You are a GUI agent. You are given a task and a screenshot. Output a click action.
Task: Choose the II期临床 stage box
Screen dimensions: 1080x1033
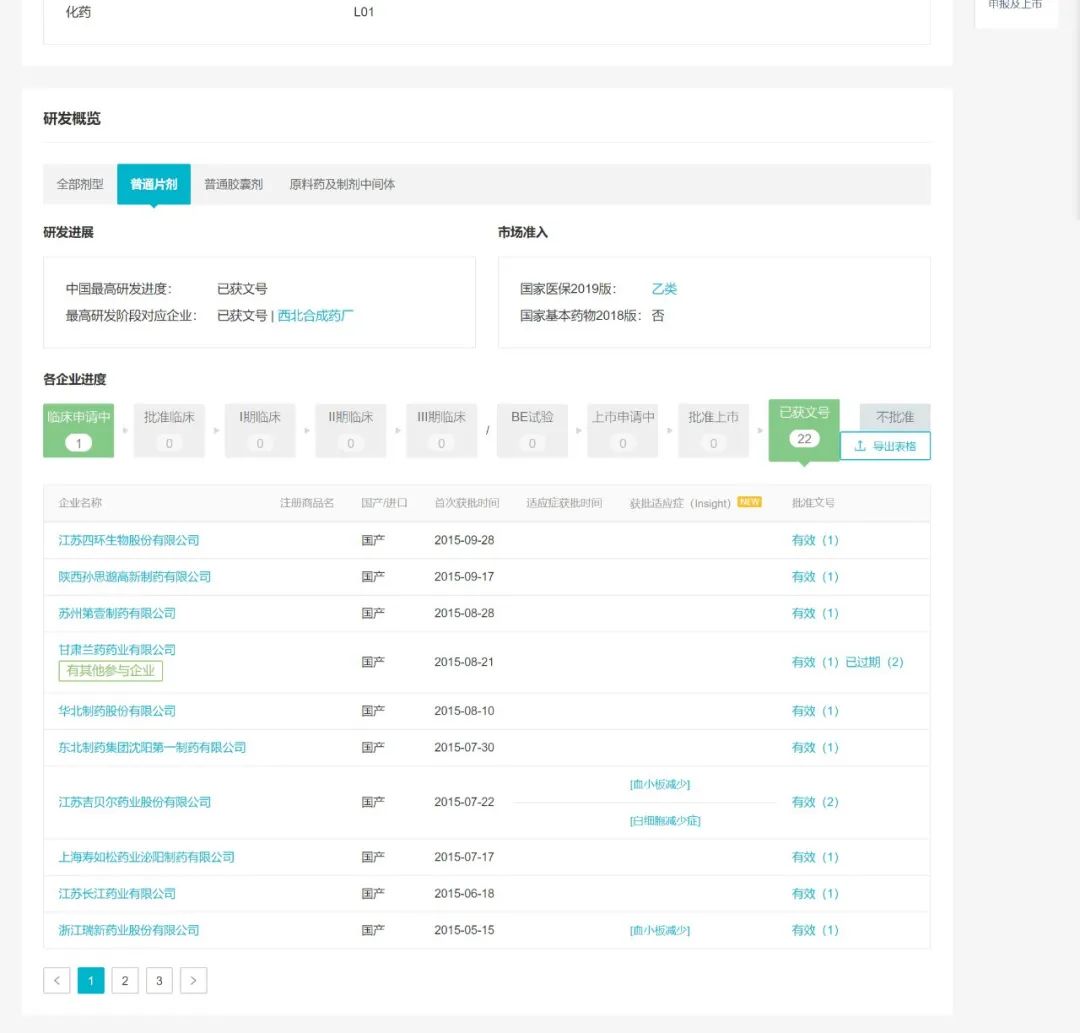tap(351, 430)
